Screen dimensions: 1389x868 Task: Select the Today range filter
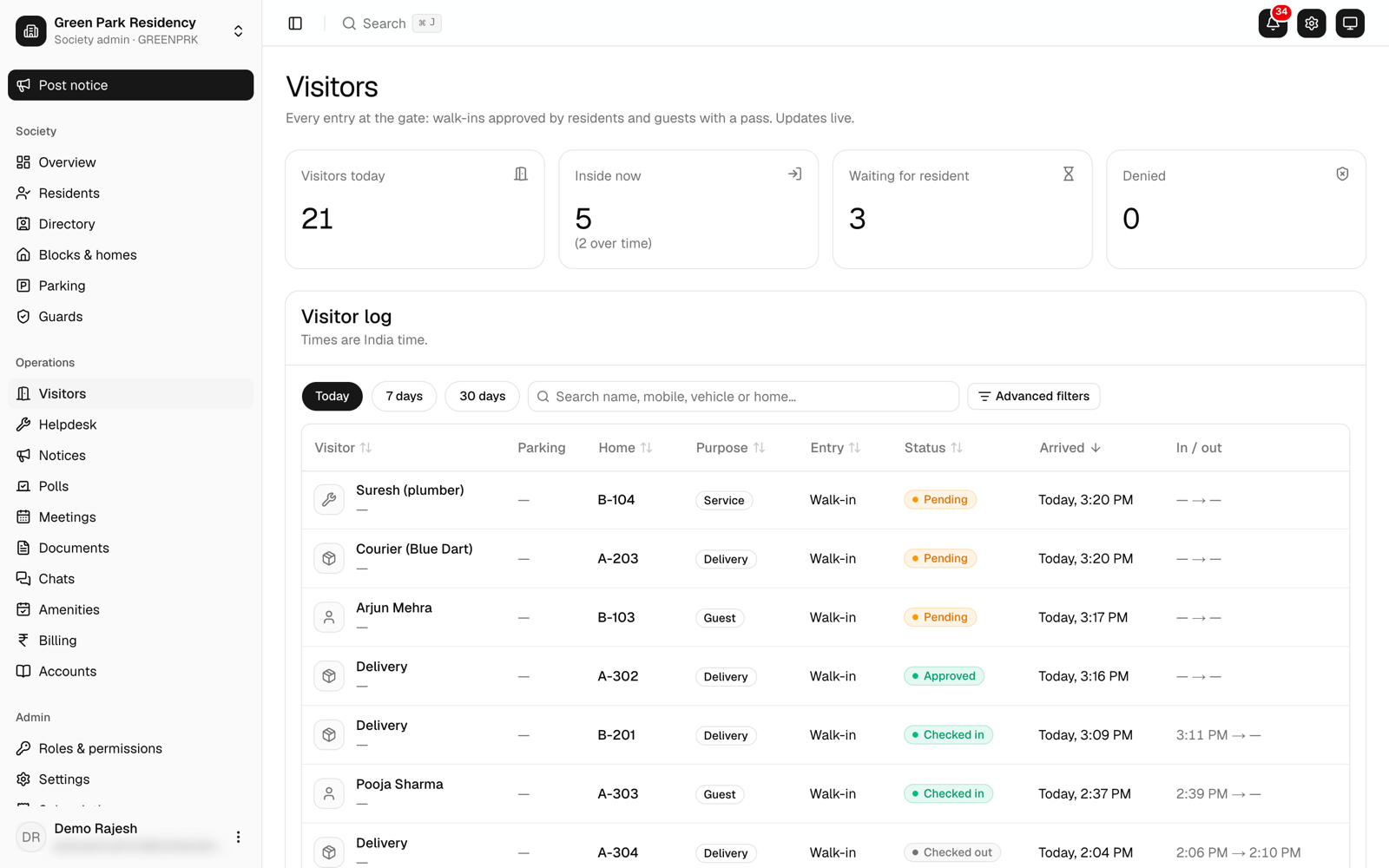[x=332, y=397]
